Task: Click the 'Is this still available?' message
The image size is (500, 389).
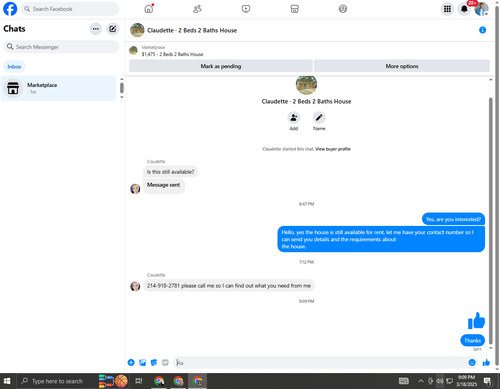Action: point(170,172)
